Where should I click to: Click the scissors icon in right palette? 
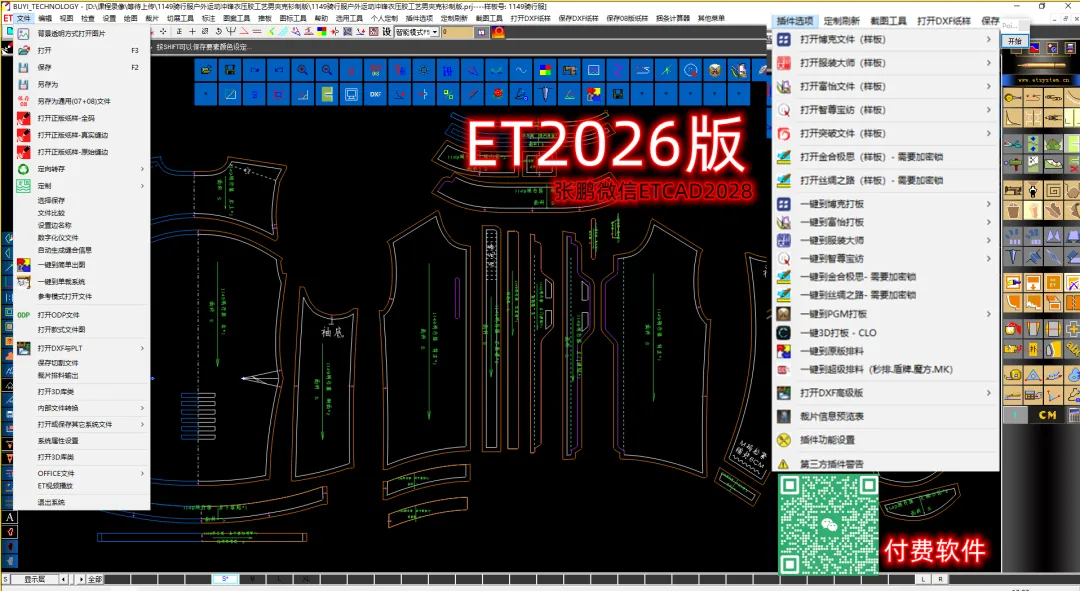tap(1012, 144)
